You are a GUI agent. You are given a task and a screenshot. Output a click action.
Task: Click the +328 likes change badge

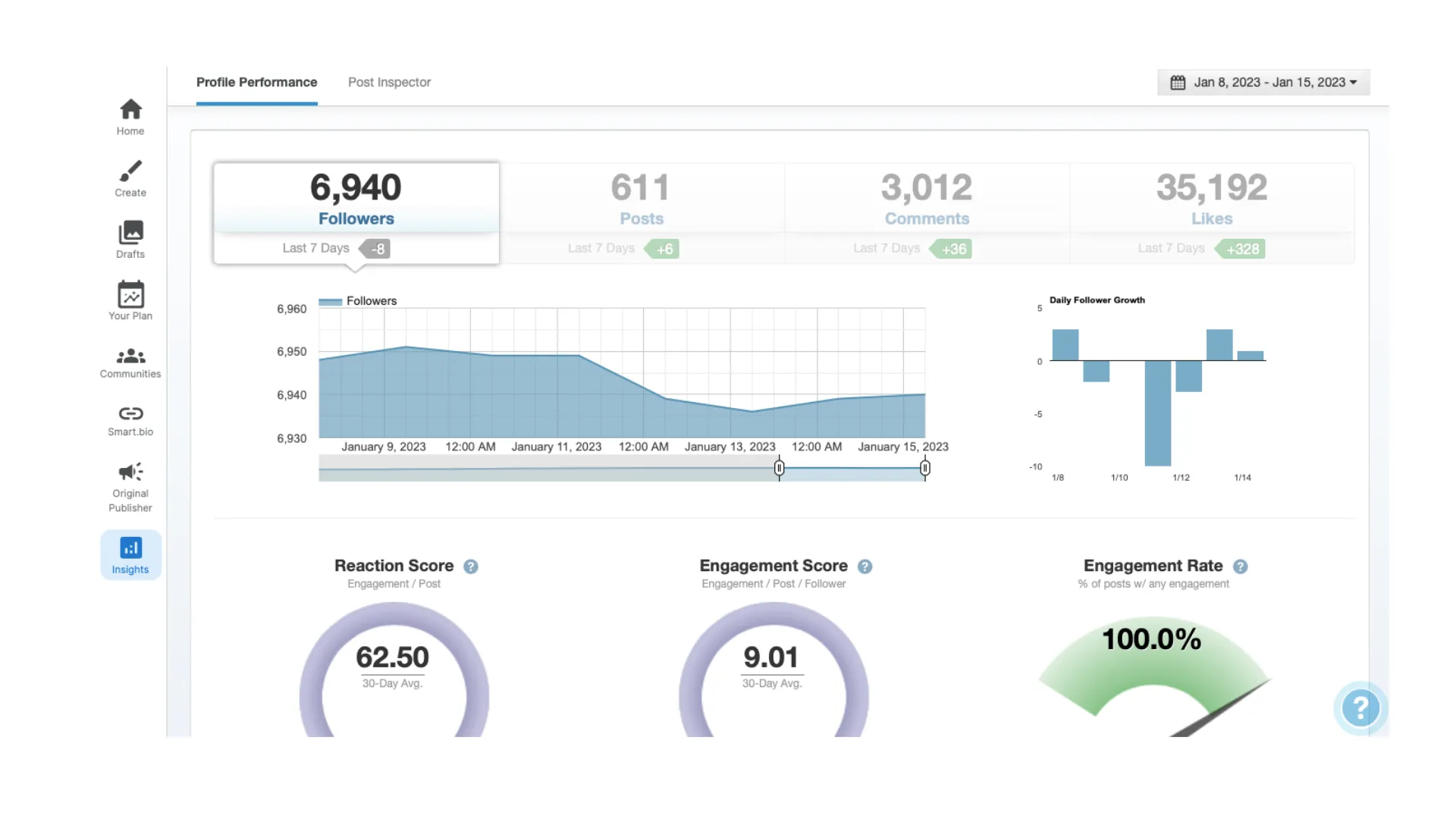pos(1240,249)
